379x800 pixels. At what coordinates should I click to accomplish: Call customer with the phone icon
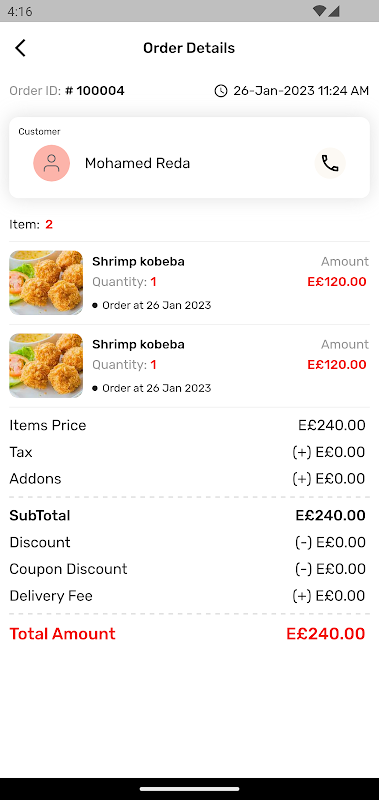pyautogui.click(x=330, y=163)
